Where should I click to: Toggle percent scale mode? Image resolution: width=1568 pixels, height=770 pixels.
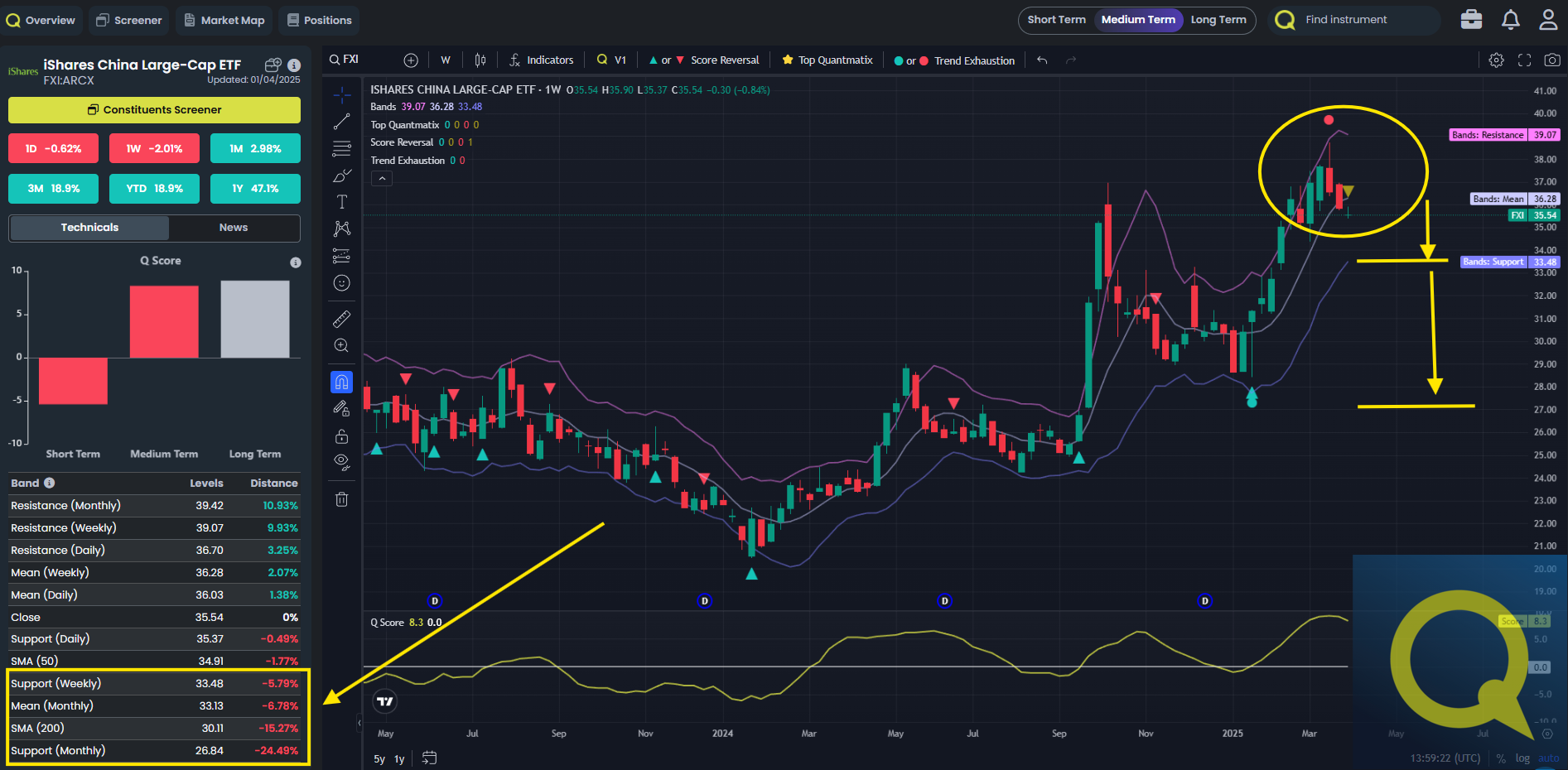pyautogui.click(x=1501, y=758)
